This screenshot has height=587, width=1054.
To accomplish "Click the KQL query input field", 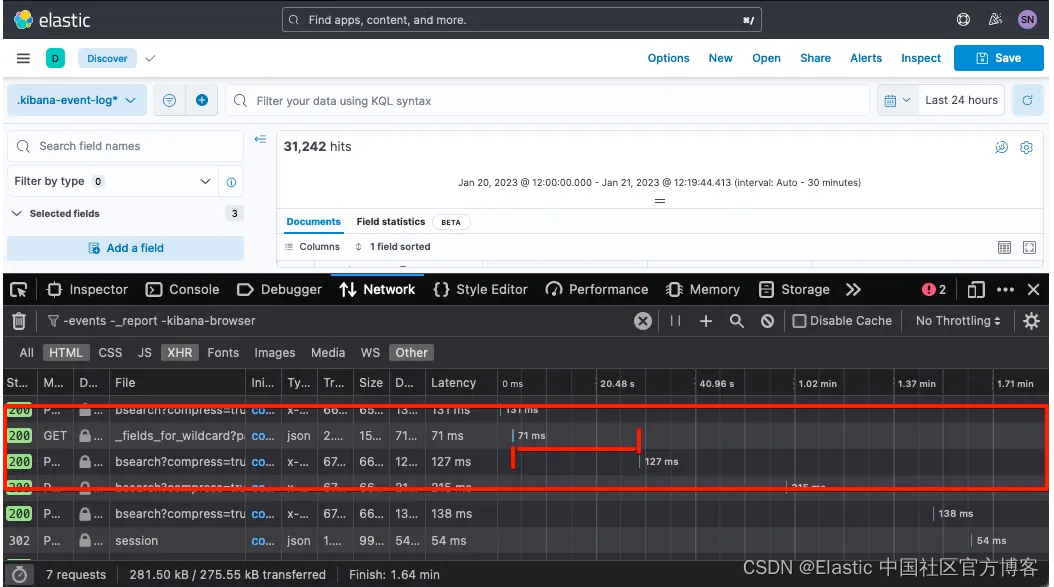I will pyautogui.click(x=547, y=100).
